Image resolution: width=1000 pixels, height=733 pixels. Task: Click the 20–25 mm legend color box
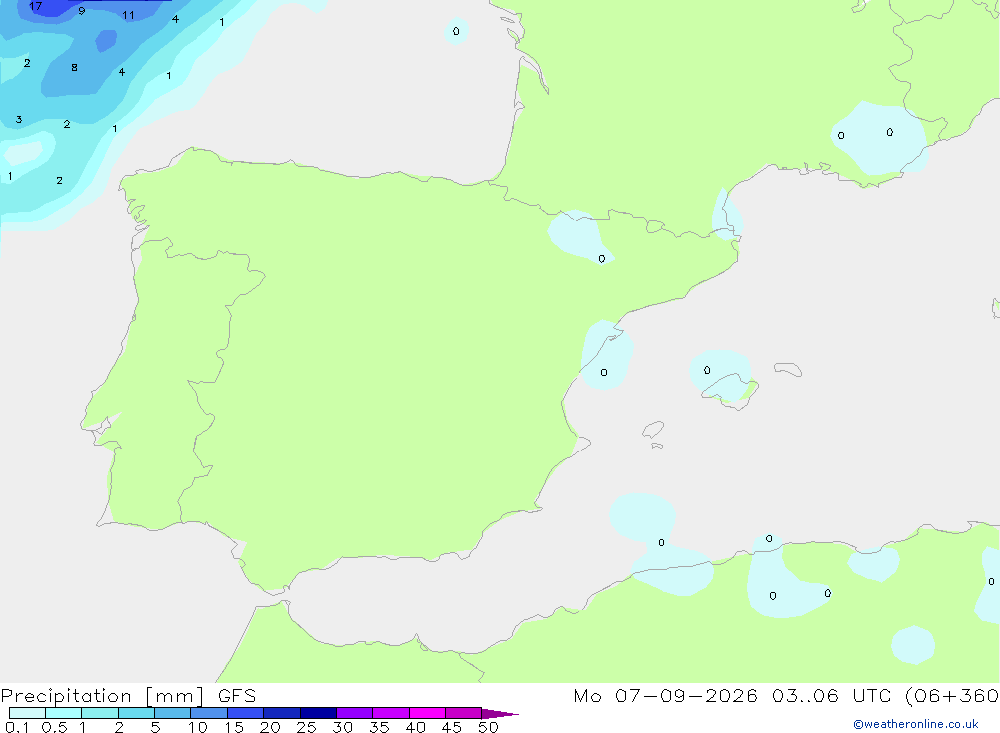point(282,713)
